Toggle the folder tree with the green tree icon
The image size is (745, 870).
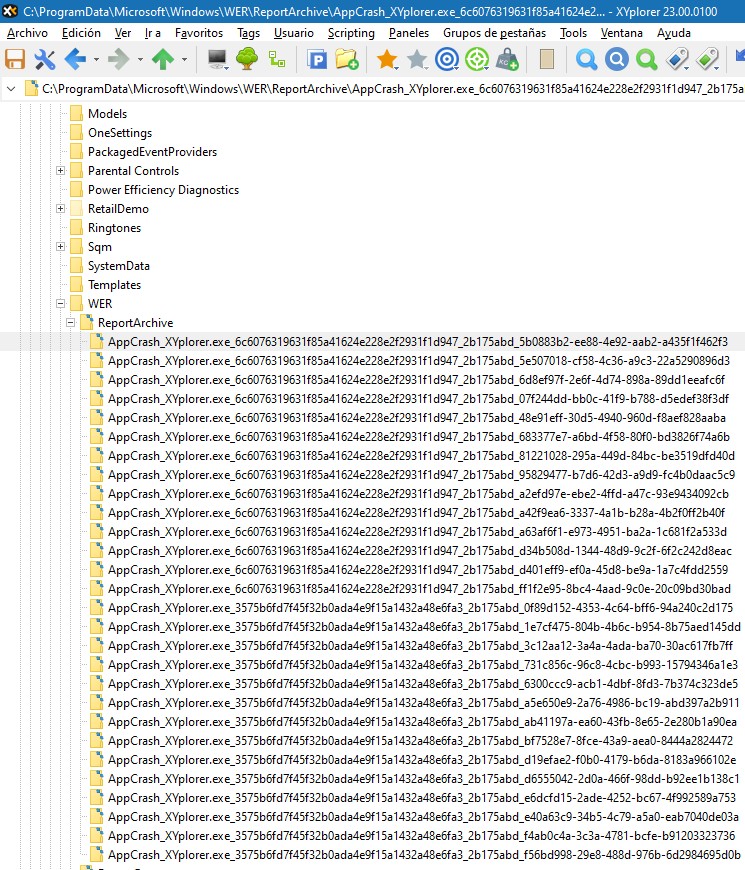point(247,59)
